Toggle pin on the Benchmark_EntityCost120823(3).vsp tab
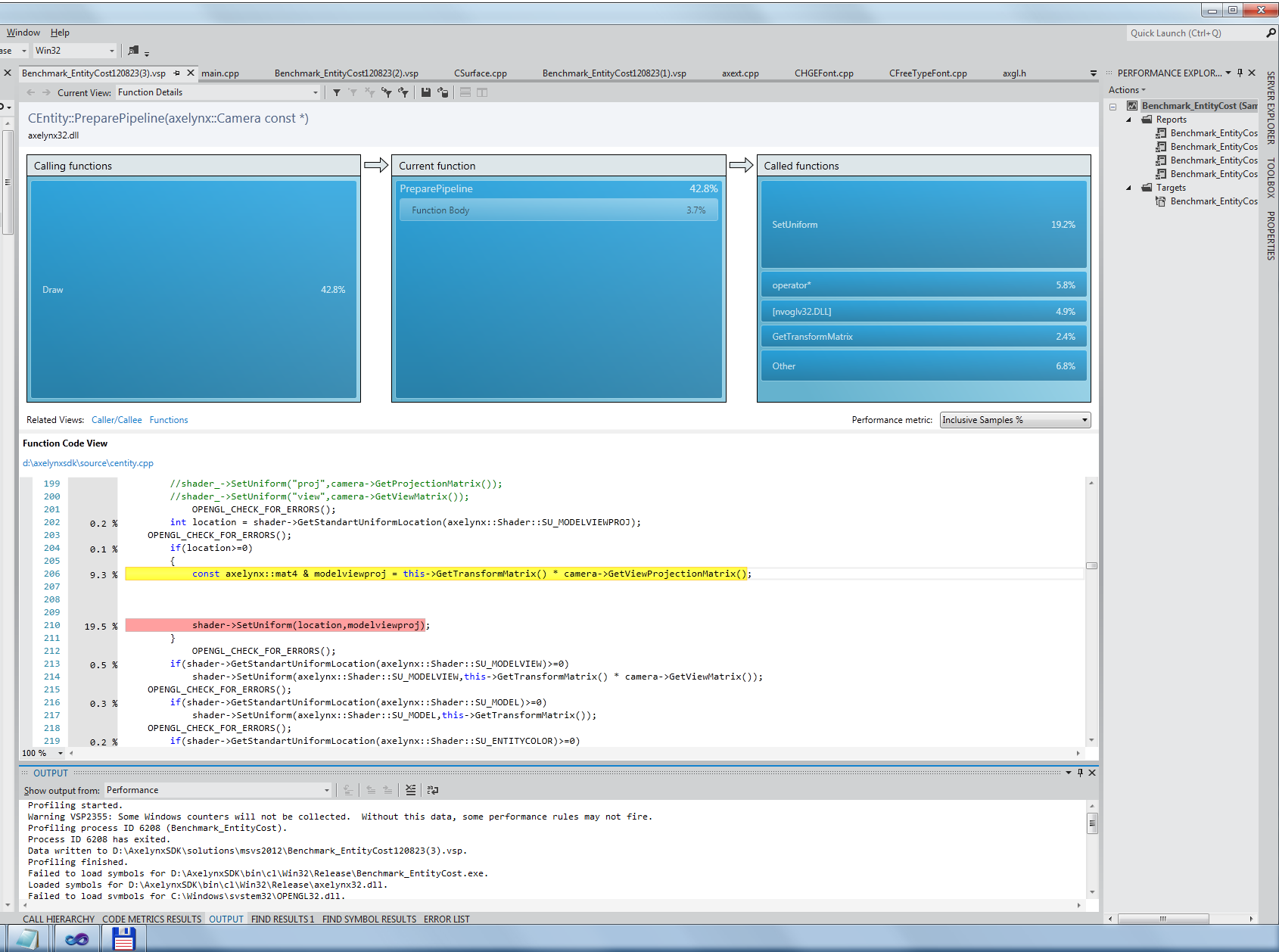The width and height of the screenshot is (1279, 952). (177, 73)
